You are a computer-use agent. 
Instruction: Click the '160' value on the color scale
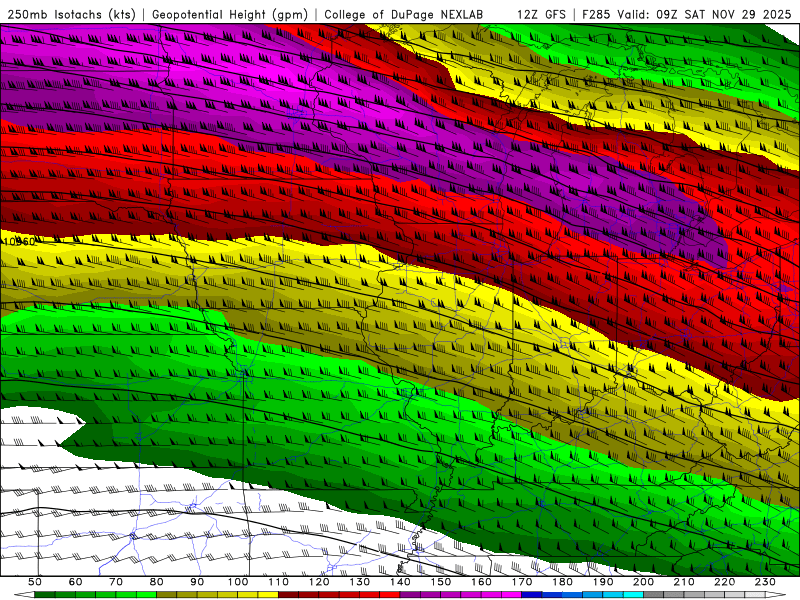pyautogui.click(x=481, y=582)
